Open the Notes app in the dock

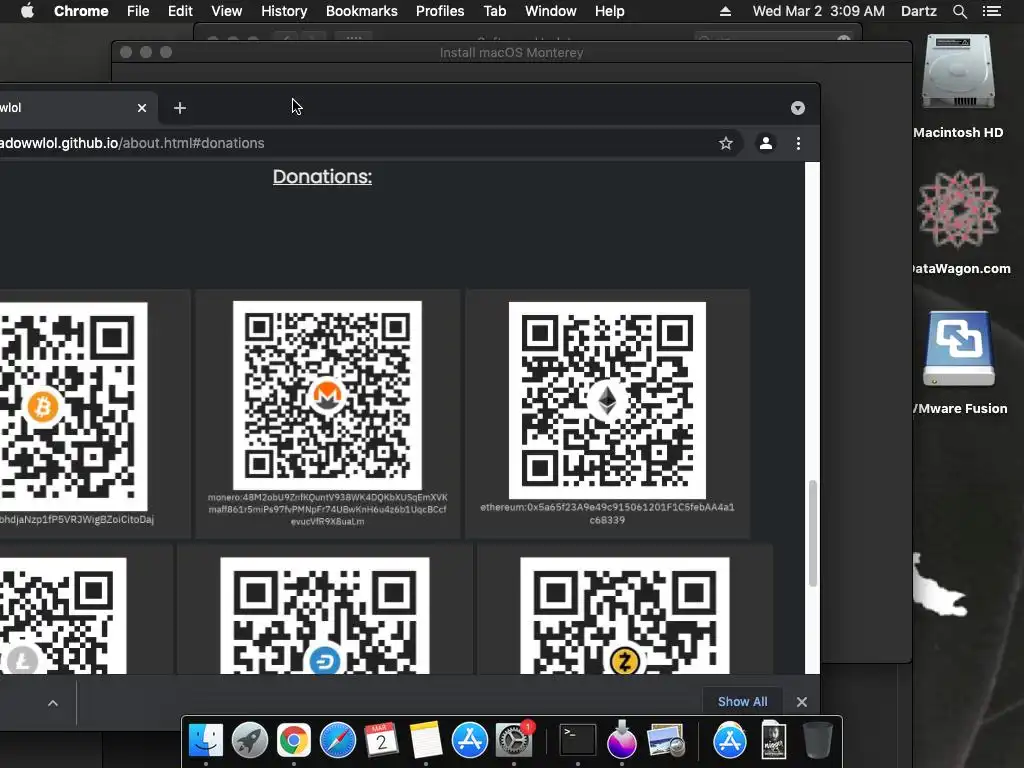[x=426, y=741]
